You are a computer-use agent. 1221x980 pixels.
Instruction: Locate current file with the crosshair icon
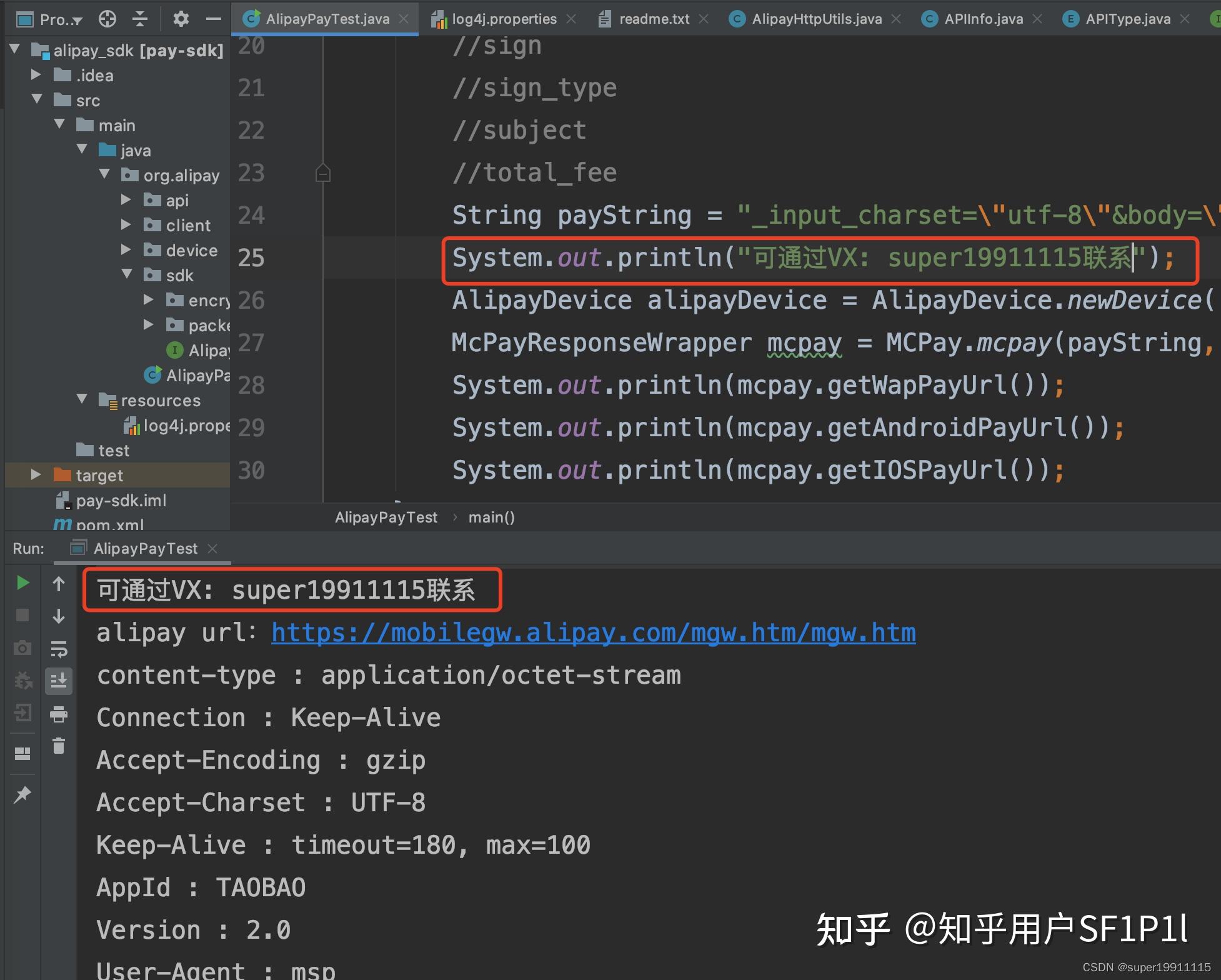(x=107, y=19)
